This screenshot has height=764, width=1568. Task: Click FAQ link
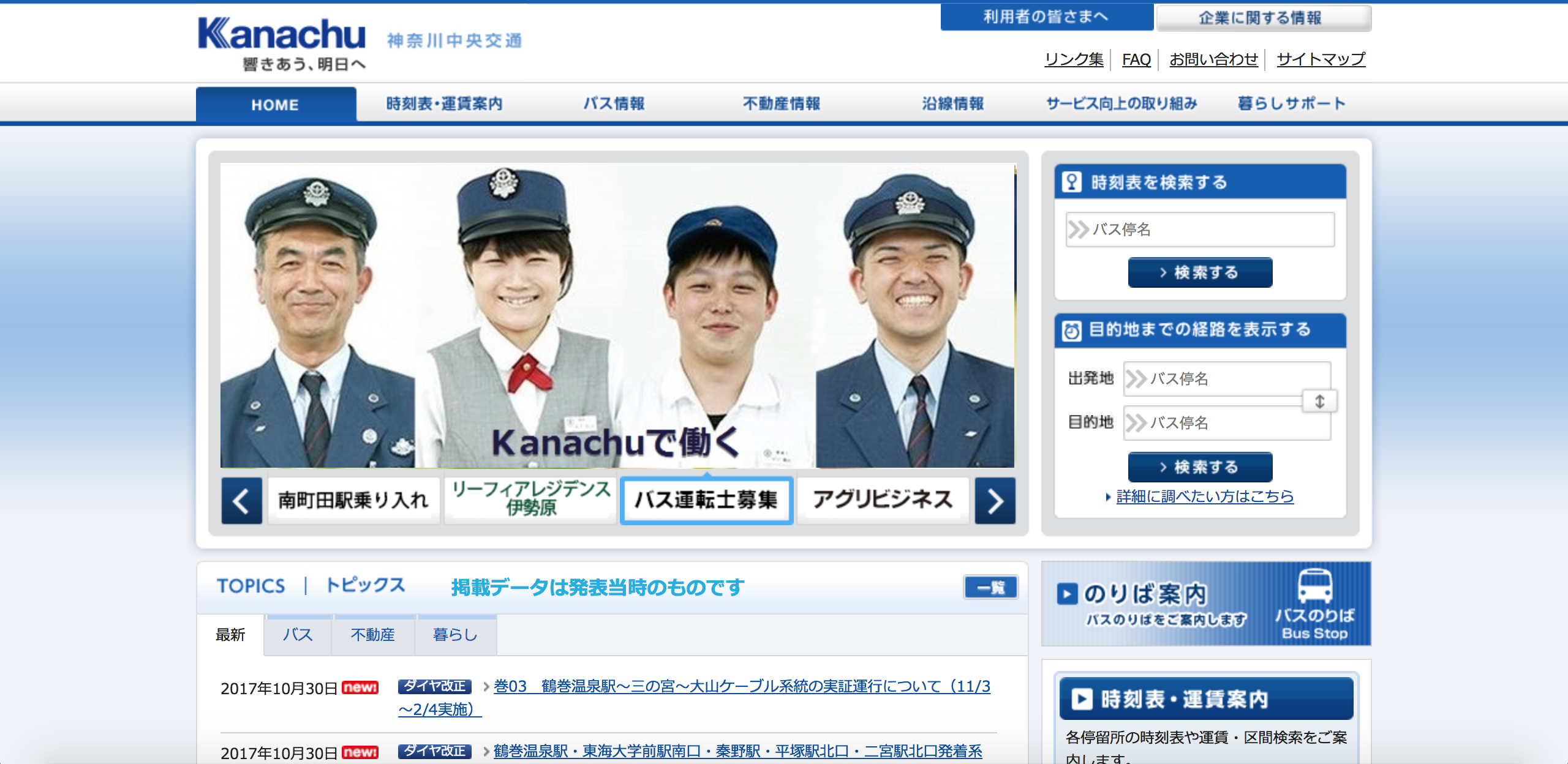click(1136, 59)
